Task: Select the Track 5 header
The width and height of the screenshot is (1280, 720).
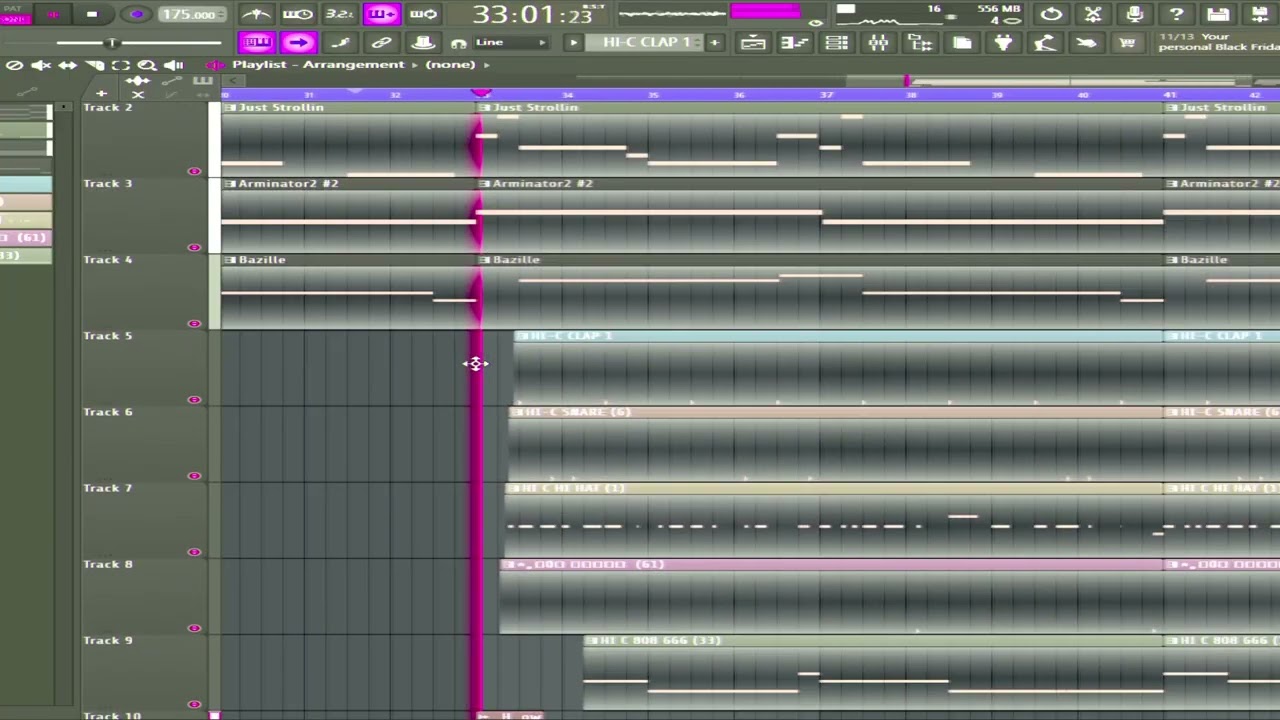Action: tap(144, 368)
